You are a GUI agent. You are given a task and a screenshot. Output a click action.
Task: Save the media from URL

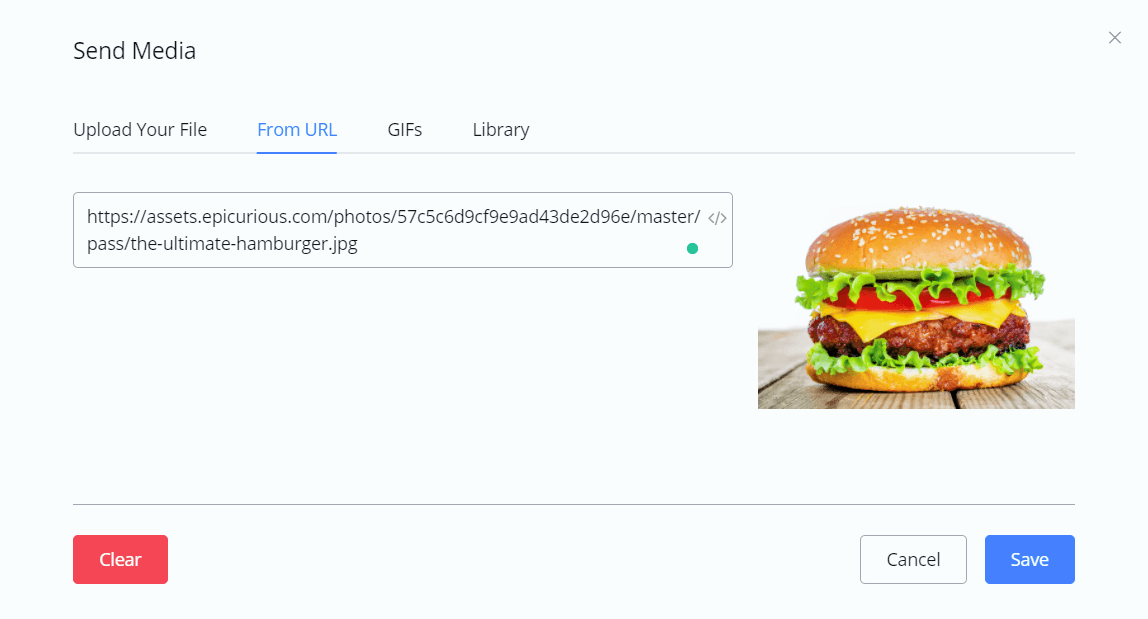tap(1029, 560)
